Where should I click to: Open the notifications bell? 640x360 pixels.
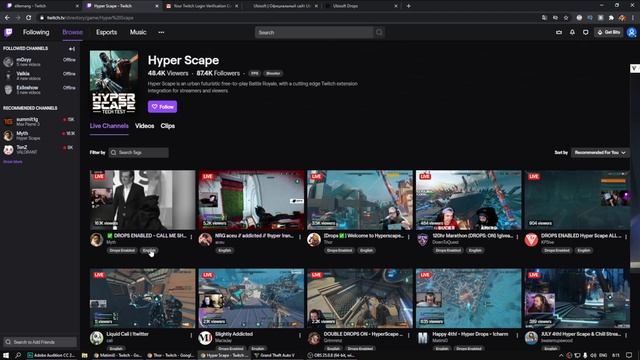point(572,32)
